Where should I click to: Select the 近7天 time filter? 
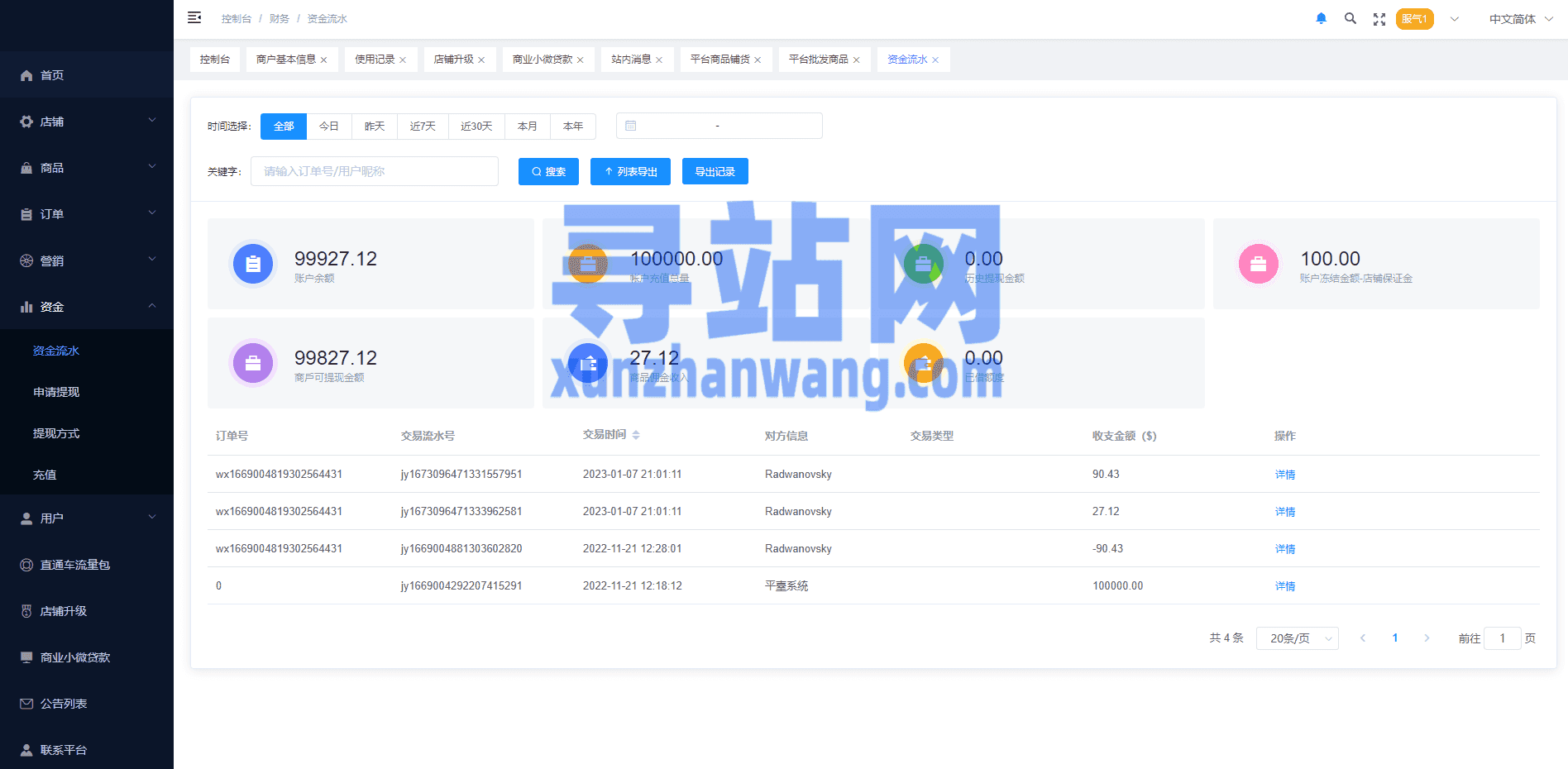(423, 127)
